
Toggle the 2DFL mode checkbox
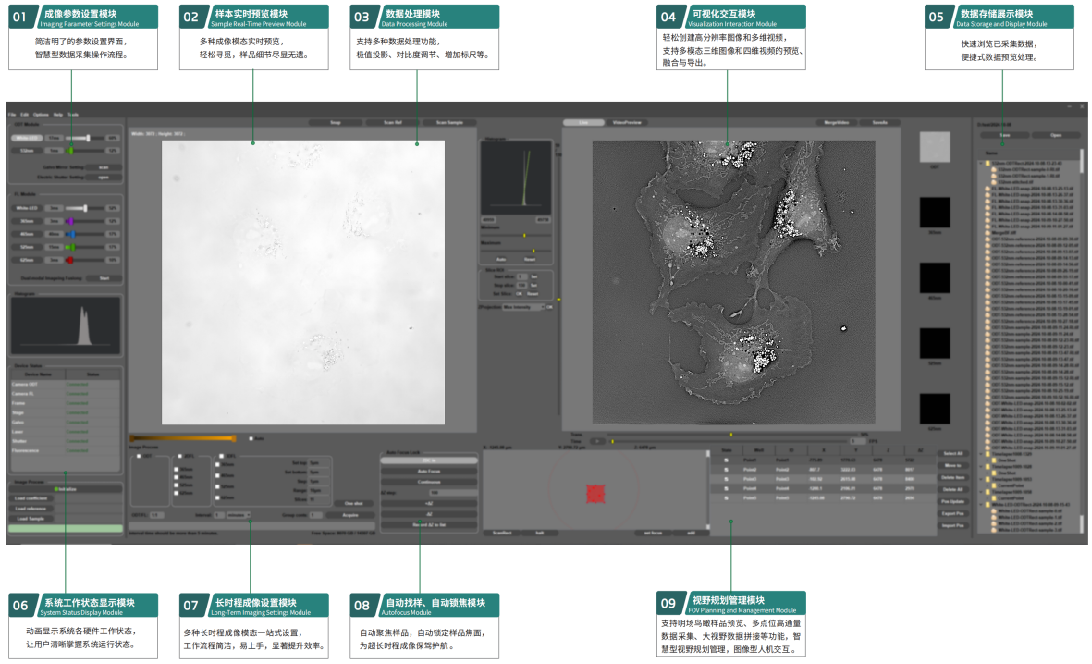coord(178,456)
